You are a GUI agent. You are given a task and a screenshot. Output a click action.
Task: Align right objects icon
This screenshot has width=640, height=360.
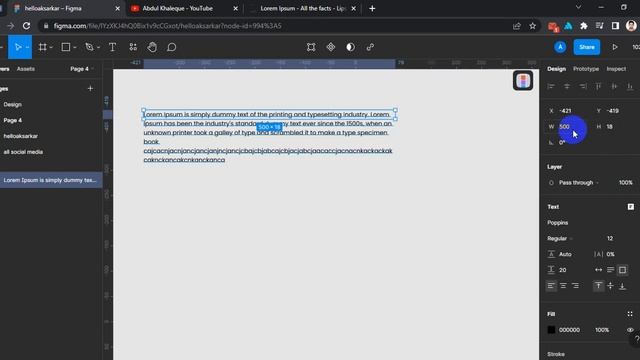pos(583,86)
